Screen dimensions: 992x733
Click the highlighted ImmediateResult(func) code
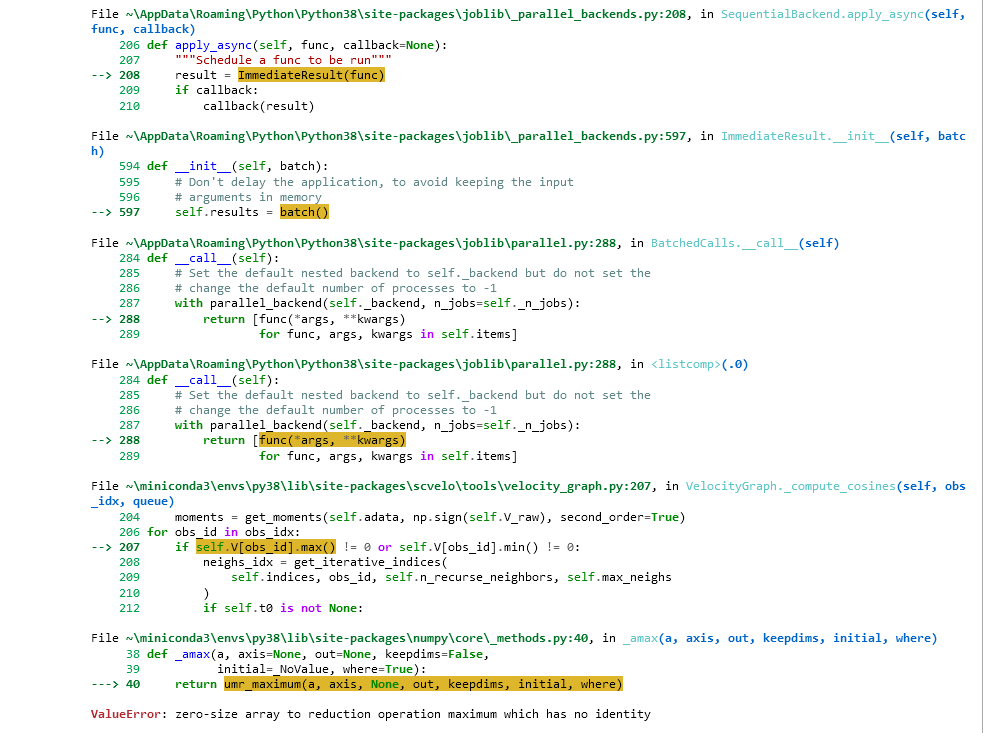310,74
